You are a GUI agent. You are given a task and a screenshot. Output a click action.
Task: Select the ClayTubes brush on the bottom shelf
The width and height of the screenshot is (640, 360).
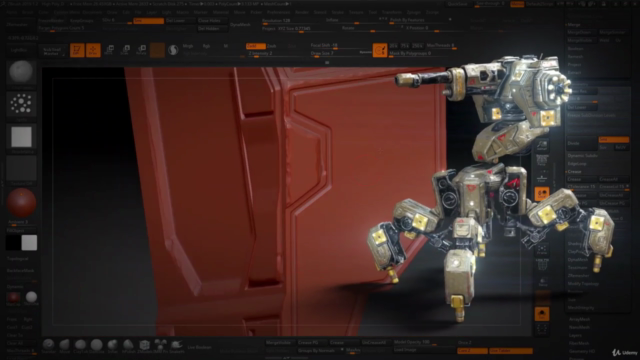[80, 345]
